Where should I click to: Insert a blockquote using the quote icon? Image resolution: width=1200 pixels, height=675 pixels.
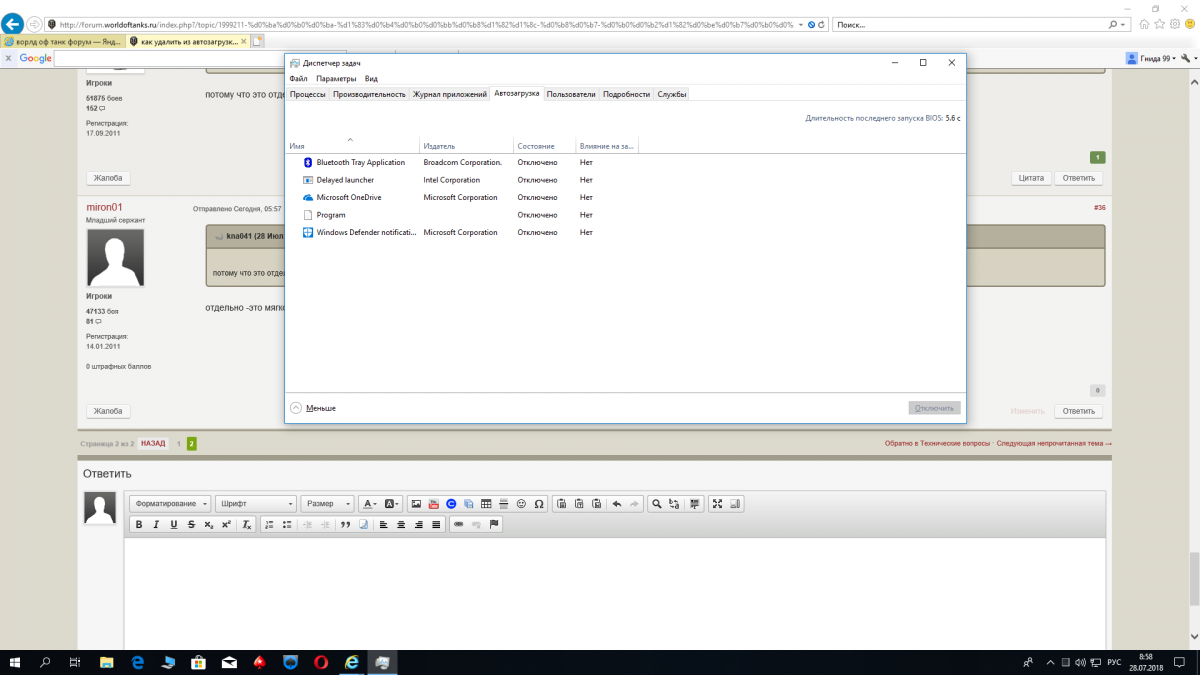click(346, 525)
